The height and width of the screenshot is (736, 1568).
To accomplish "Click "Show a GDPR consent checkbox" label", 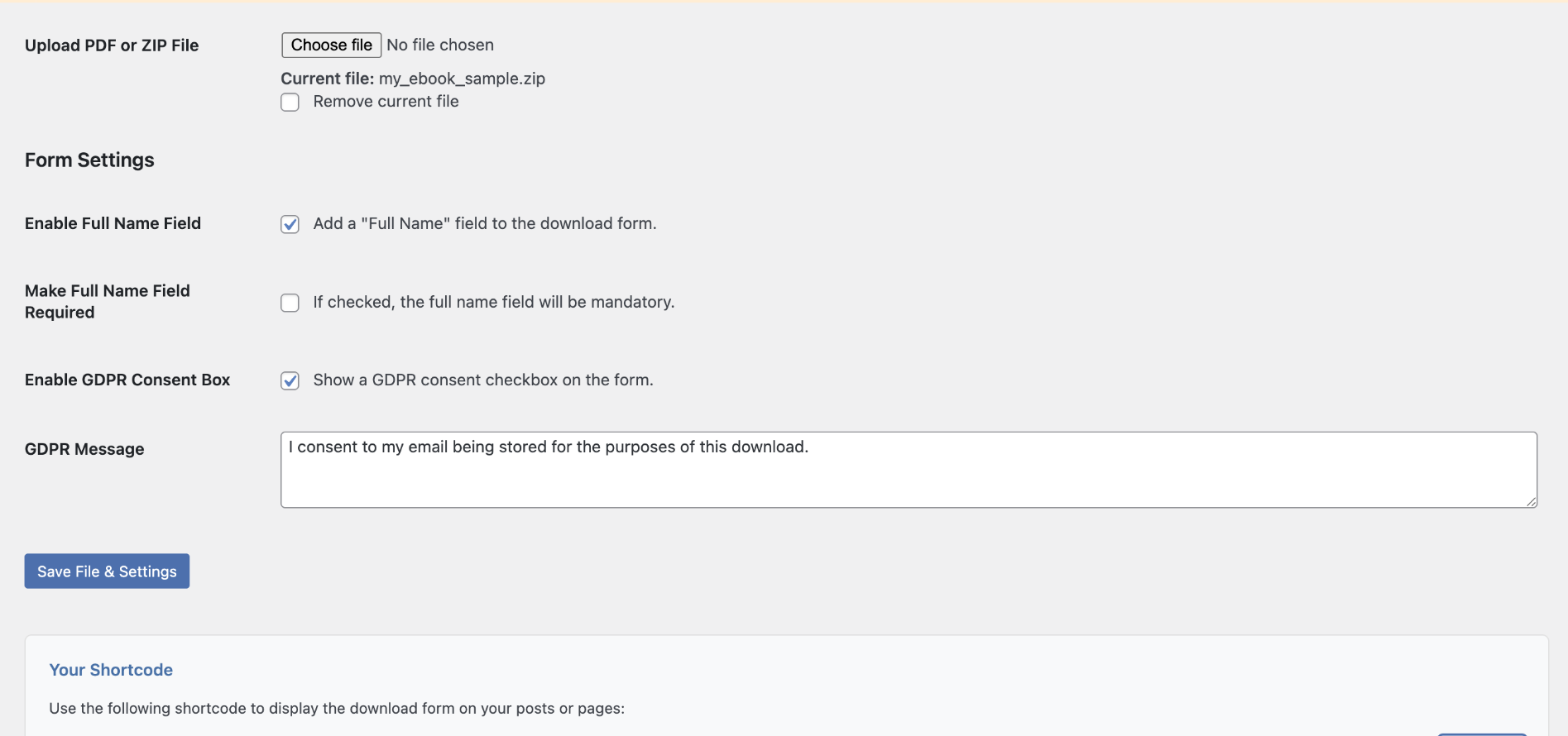I will [482, 380].
